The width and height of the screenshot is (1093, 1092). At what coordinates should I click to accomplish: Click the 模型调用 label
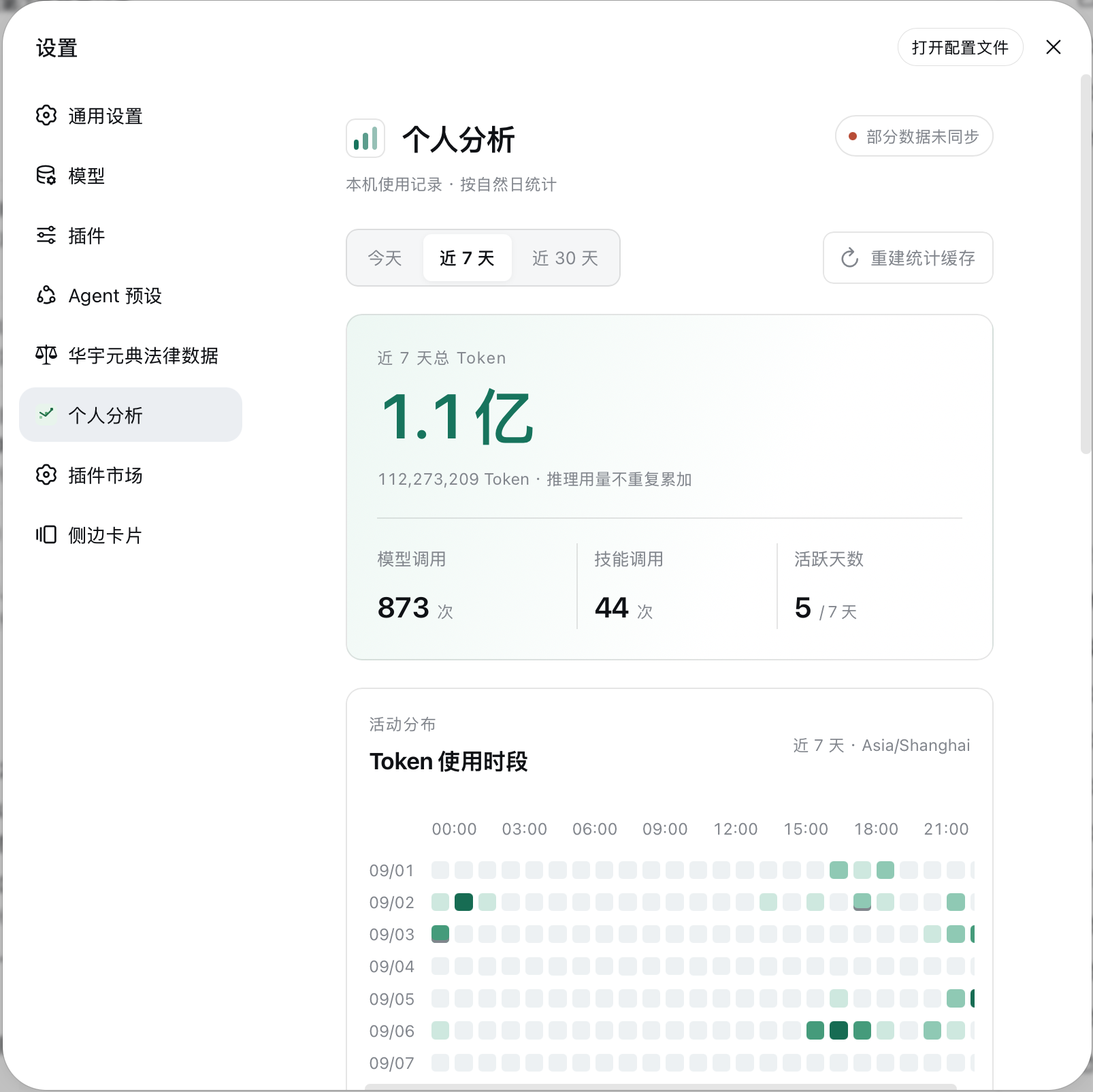[x=412, y=559]
